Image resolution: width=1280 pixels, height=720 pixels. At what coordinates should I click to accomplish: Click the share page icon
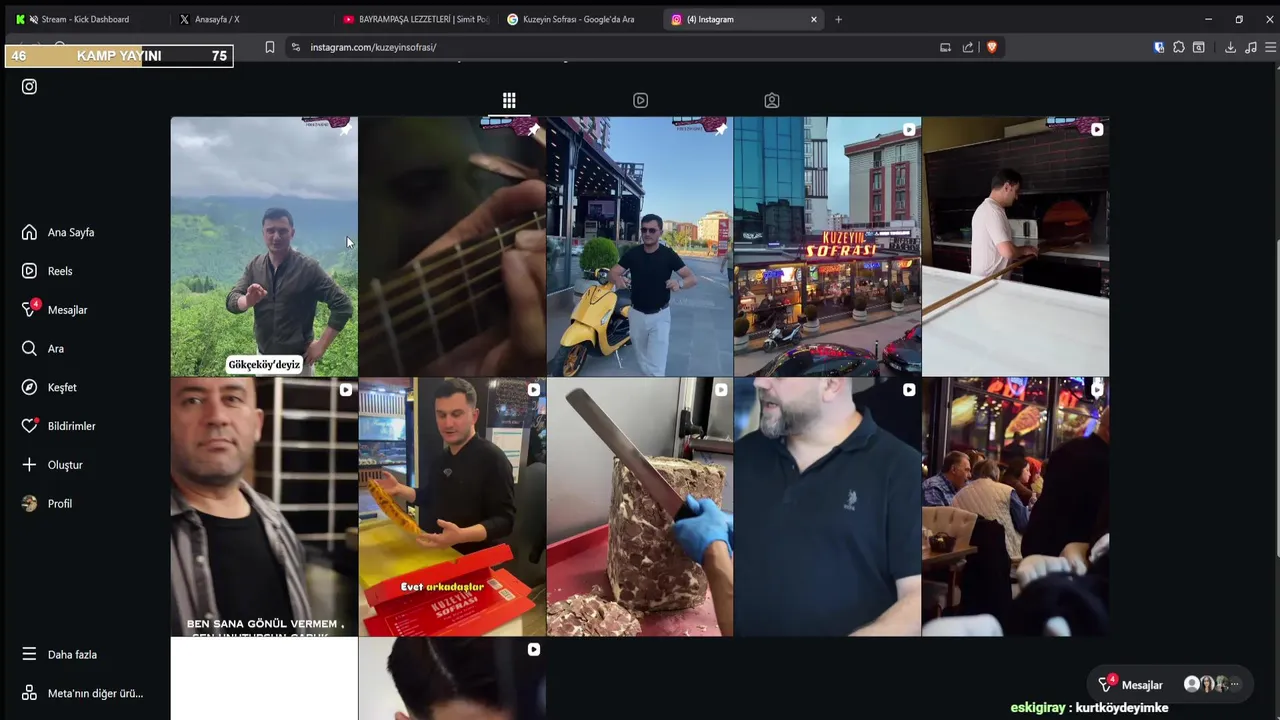968,47
